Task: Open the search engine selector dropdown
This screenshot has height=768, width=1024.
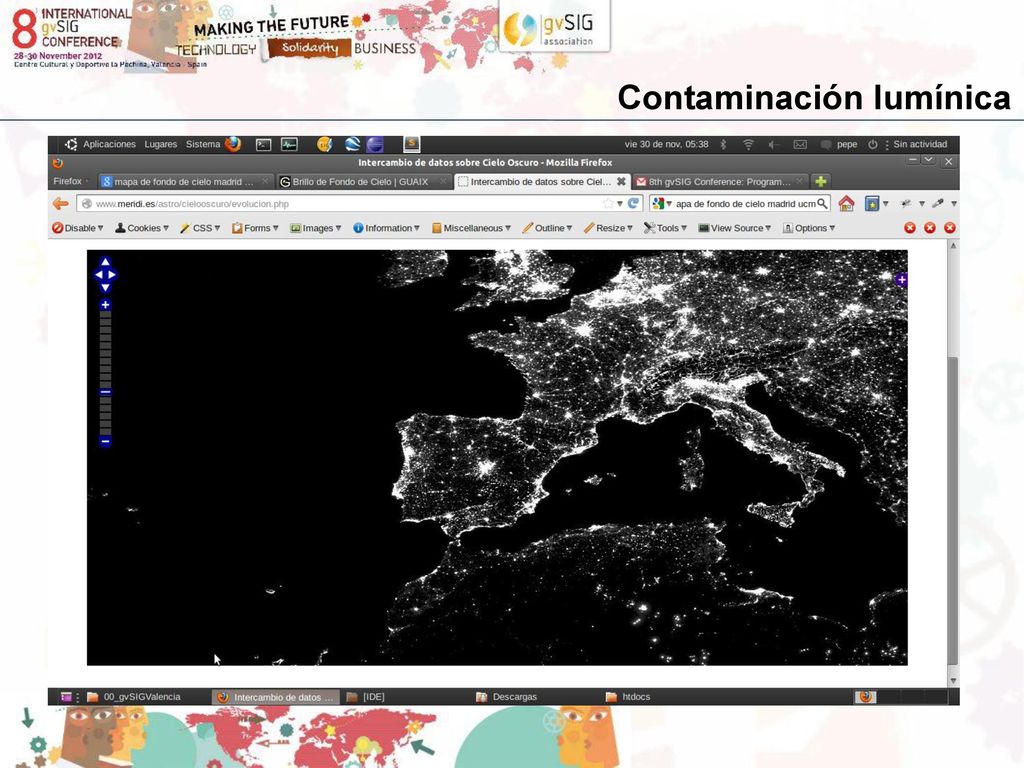Action: click(x=662, y=204)
